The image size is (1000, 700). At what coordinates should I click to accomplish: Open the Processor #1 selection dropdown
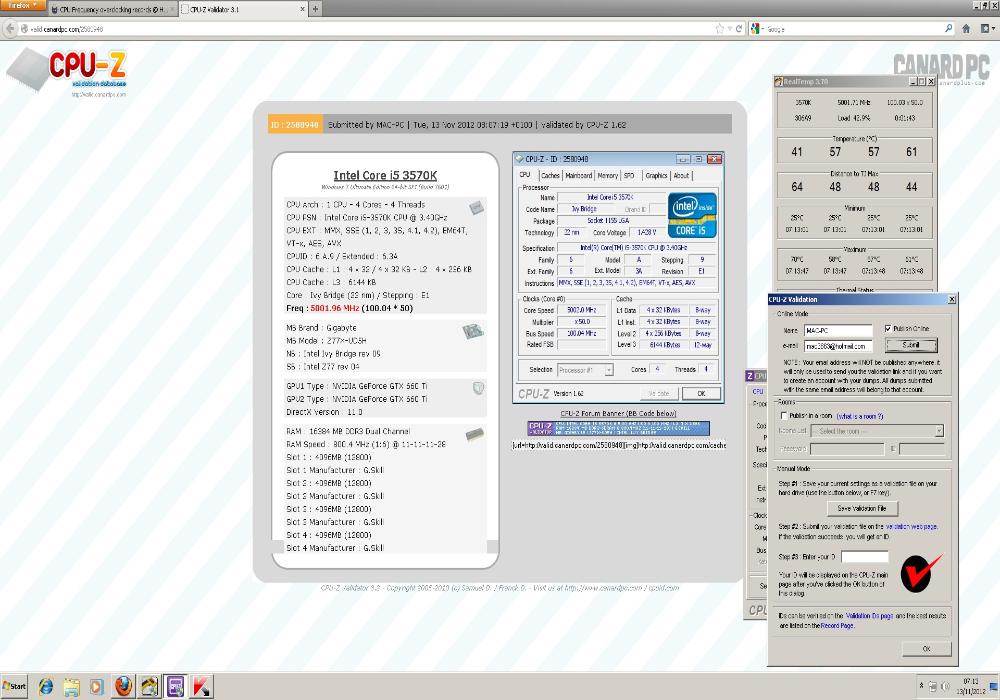pyautogui.click(x=585, y=370)
